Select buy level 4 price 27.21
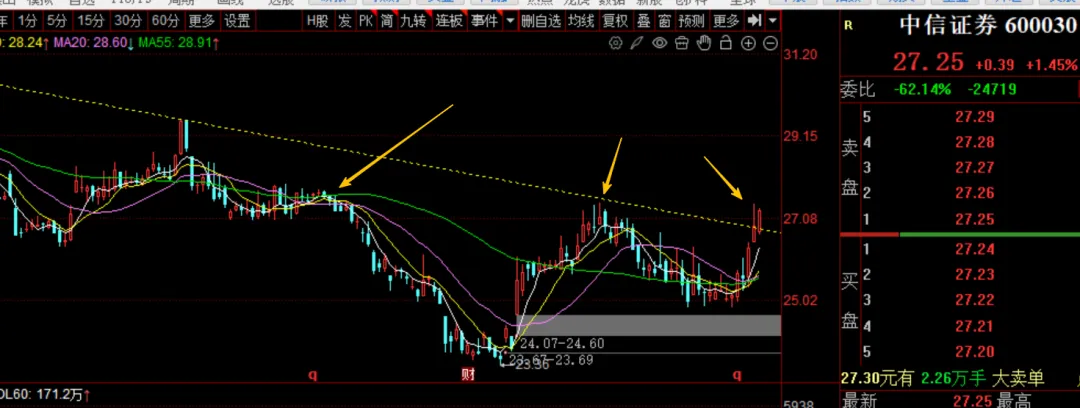 (975, 327)
